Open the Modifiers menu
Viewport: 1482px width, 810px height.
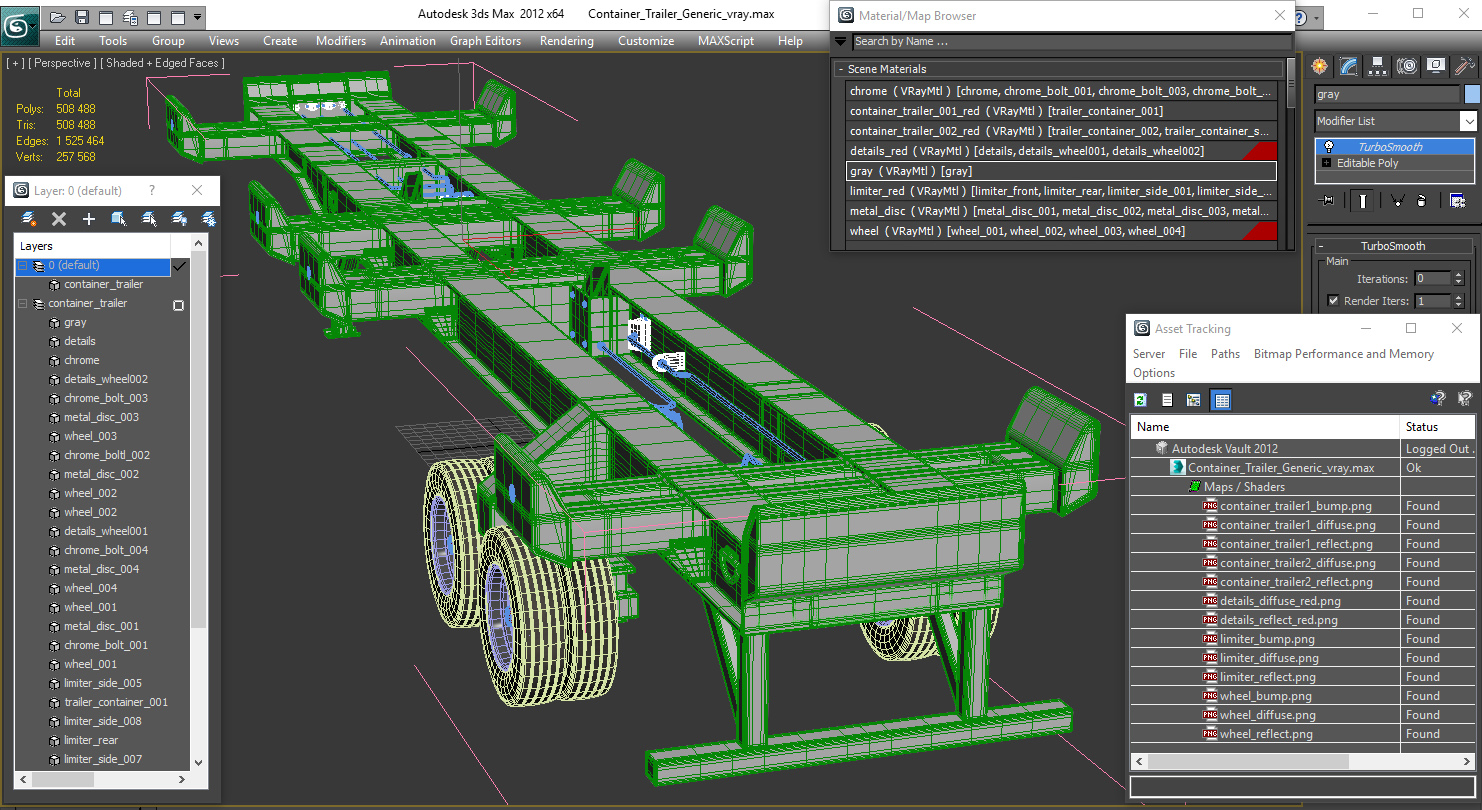point(341,41)
